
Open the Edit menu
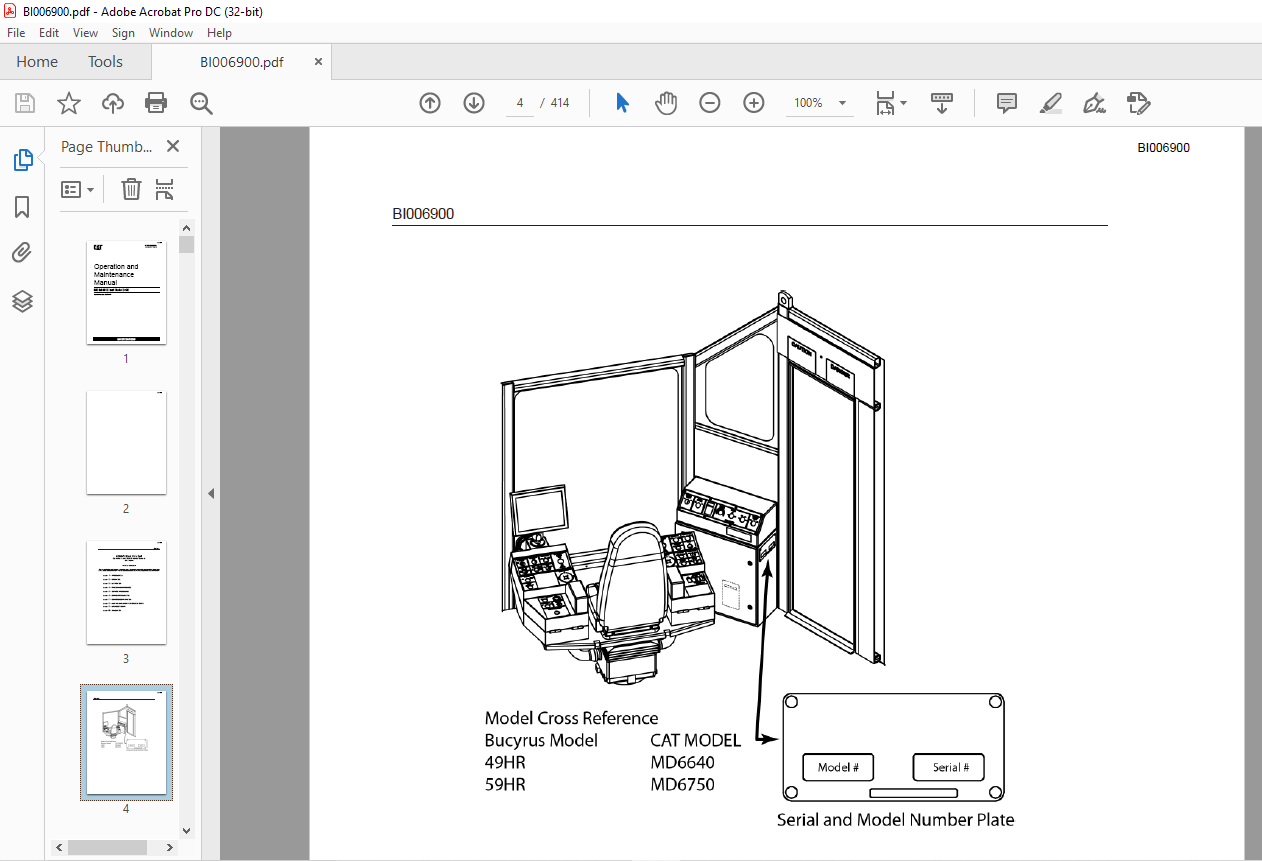pos(49,33)
